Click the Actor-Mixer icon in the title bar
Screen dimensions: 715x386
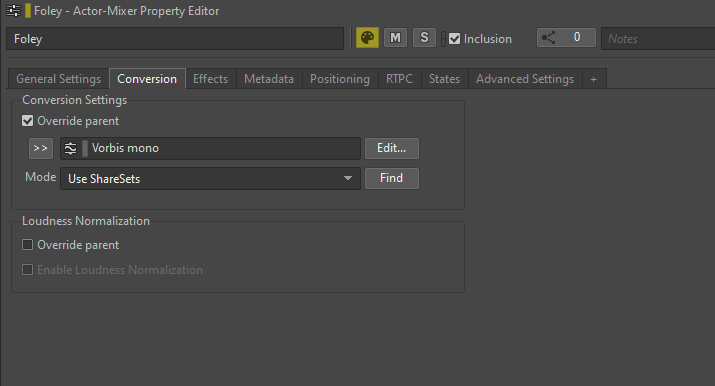(13, 10)
